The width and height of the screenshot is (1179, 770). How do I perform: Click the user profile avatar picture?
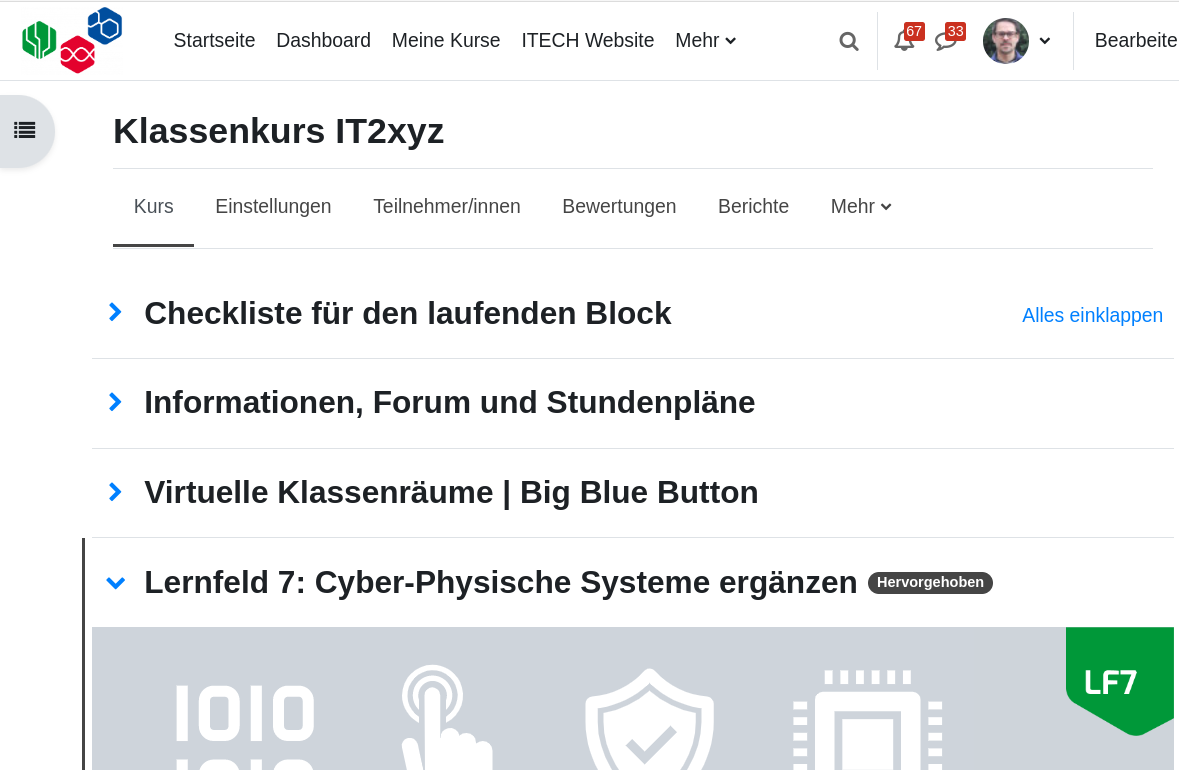click(1005, 41)
